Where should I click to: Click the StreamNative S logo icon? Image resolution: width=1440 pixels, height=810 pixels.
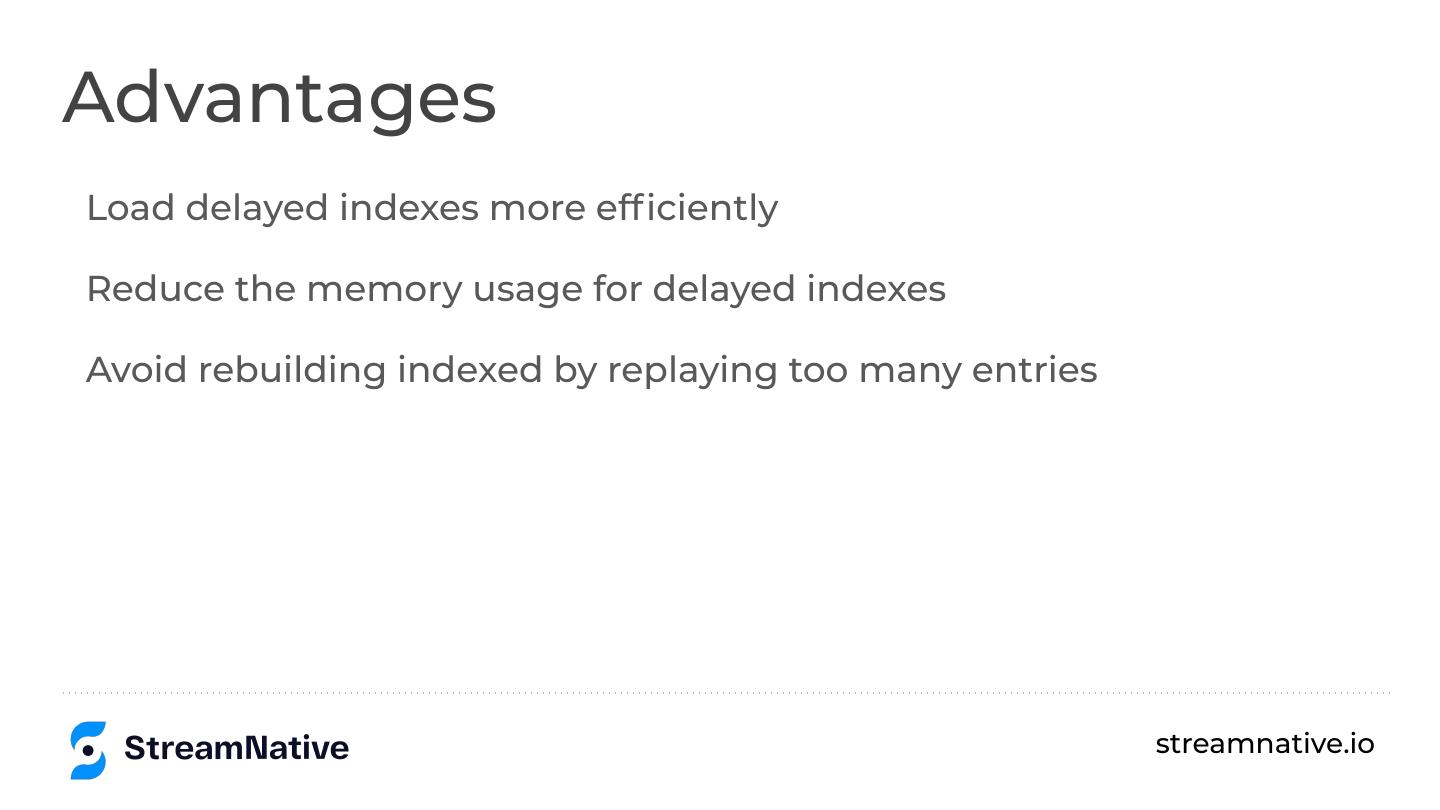pos(88,749)
